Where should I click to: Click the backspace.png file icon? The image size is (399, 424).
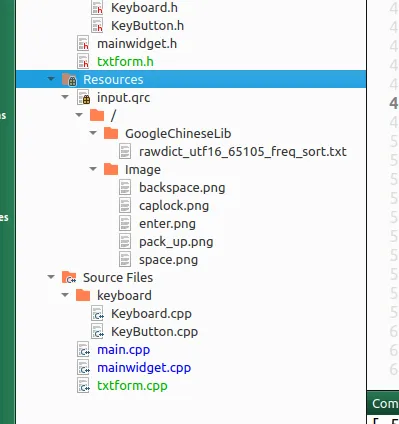click(125, 187)
